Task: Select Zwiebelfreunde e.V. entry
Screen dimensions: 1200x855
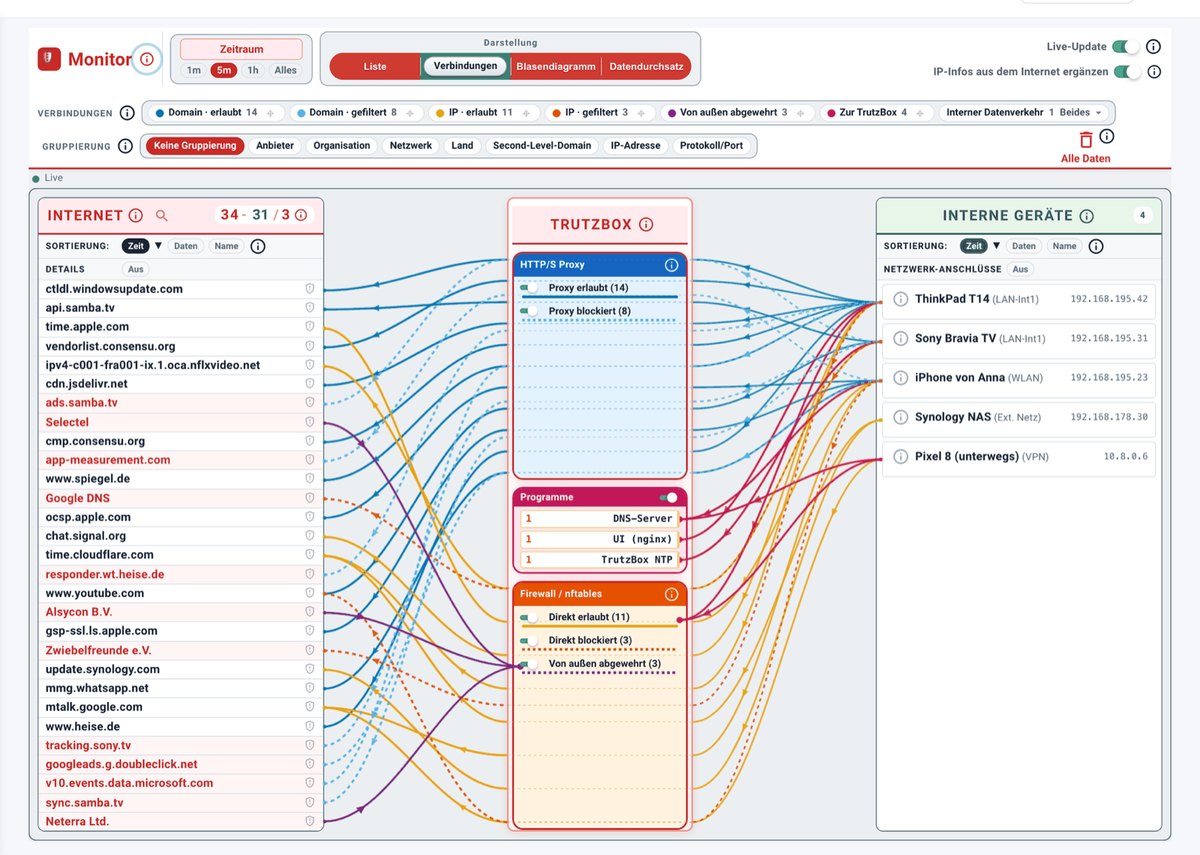Action: [180, 650]
